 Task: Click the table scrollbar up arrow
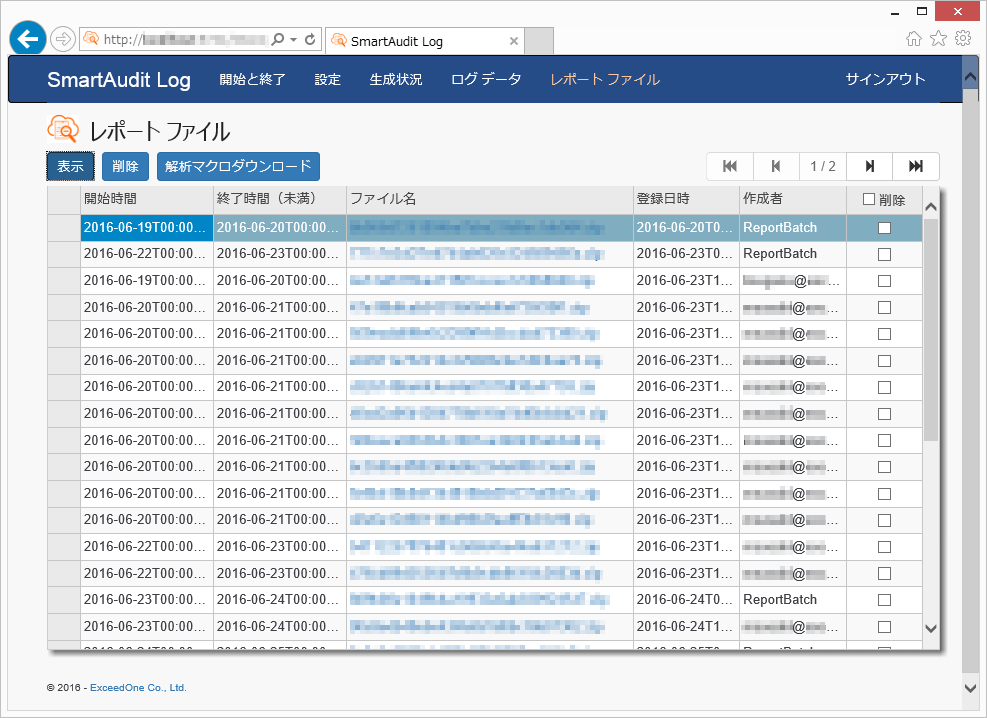coord(931,206)
